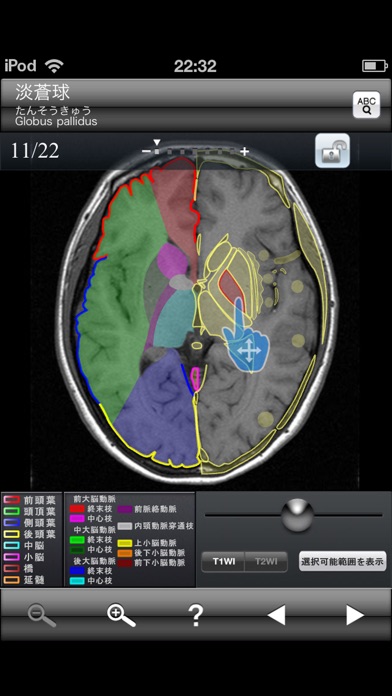
Task: Click the 後頭葉 yellow outline legend swatch
Action: click(x=11, y=534)
